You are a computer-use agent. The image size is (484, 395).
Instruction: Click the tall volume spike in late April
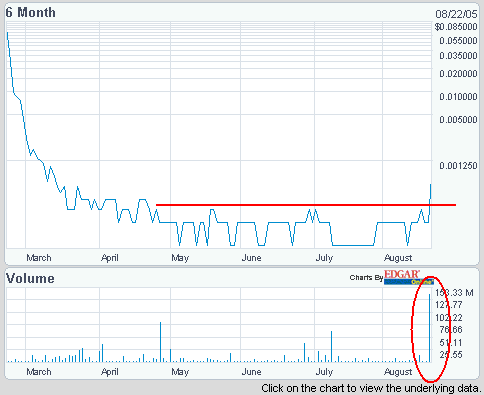click(x=160, y=342)
